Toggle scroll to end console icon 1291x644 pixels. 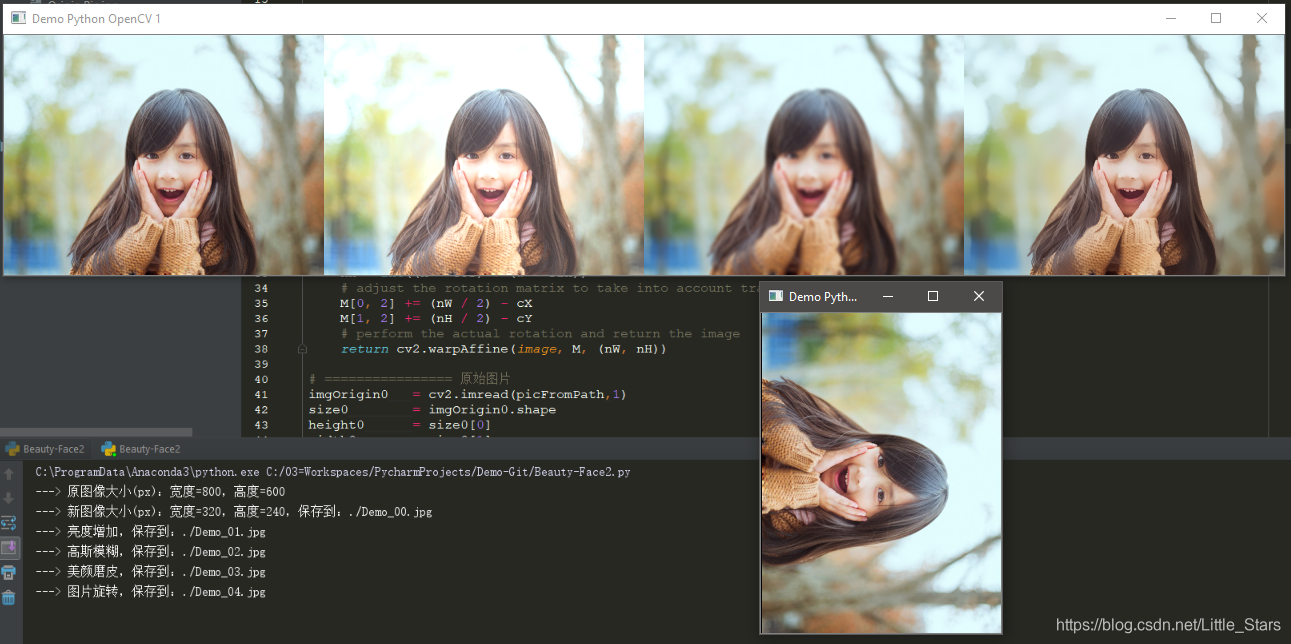9,548
